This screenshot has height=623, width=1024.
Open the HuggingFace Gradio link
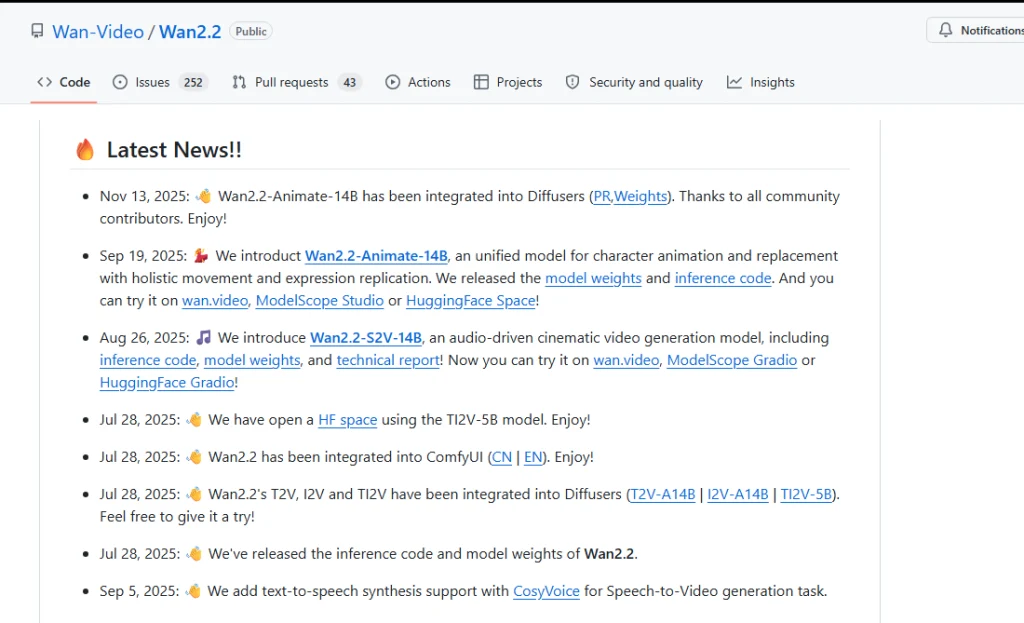click(167, 383)
